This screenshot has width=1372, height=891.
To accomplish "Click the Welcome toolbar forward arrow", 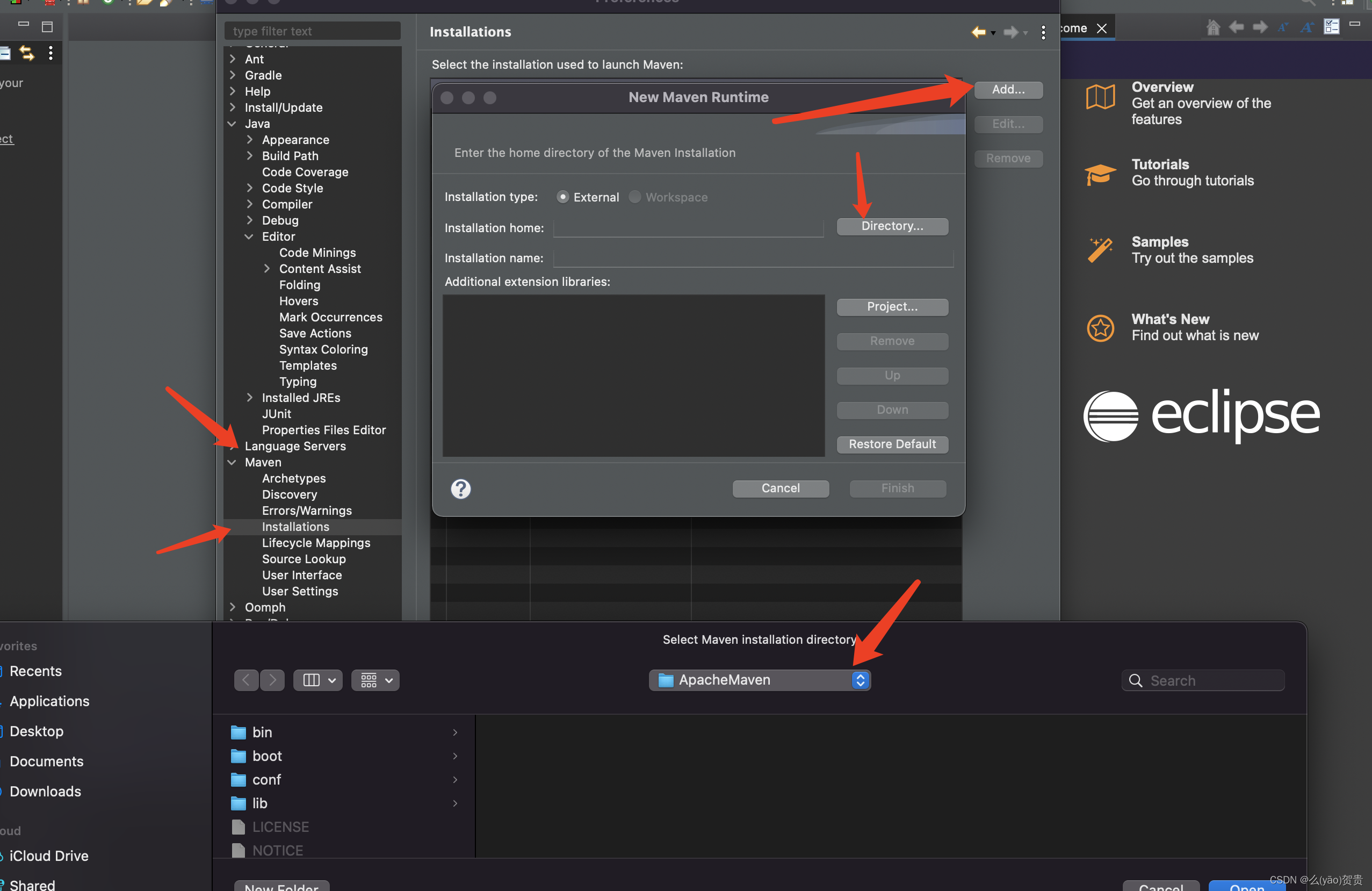I will click(1260, 27).
